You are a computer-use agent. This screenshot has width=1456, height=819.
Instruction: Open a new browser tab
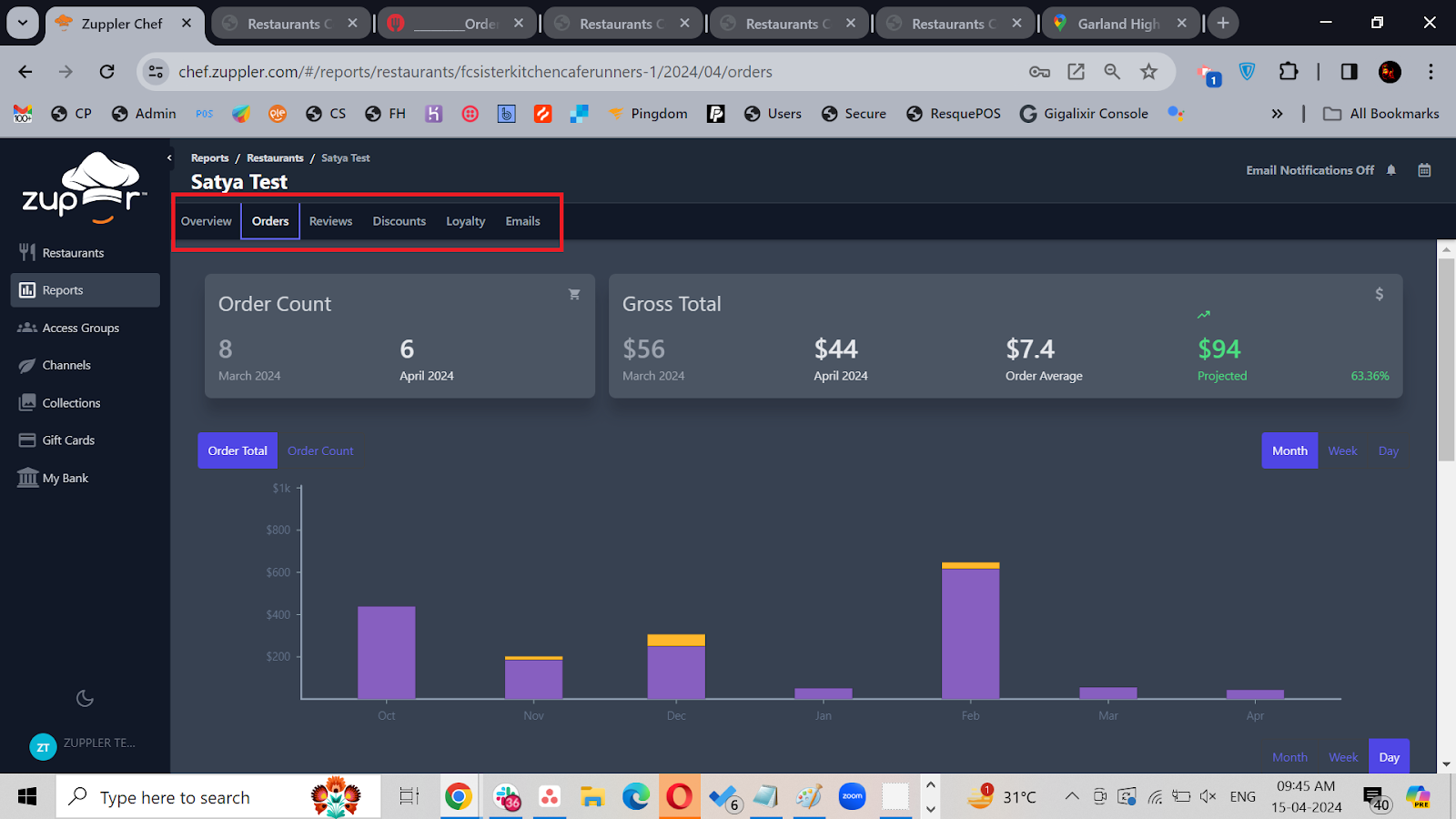(x=1223, y=24)
